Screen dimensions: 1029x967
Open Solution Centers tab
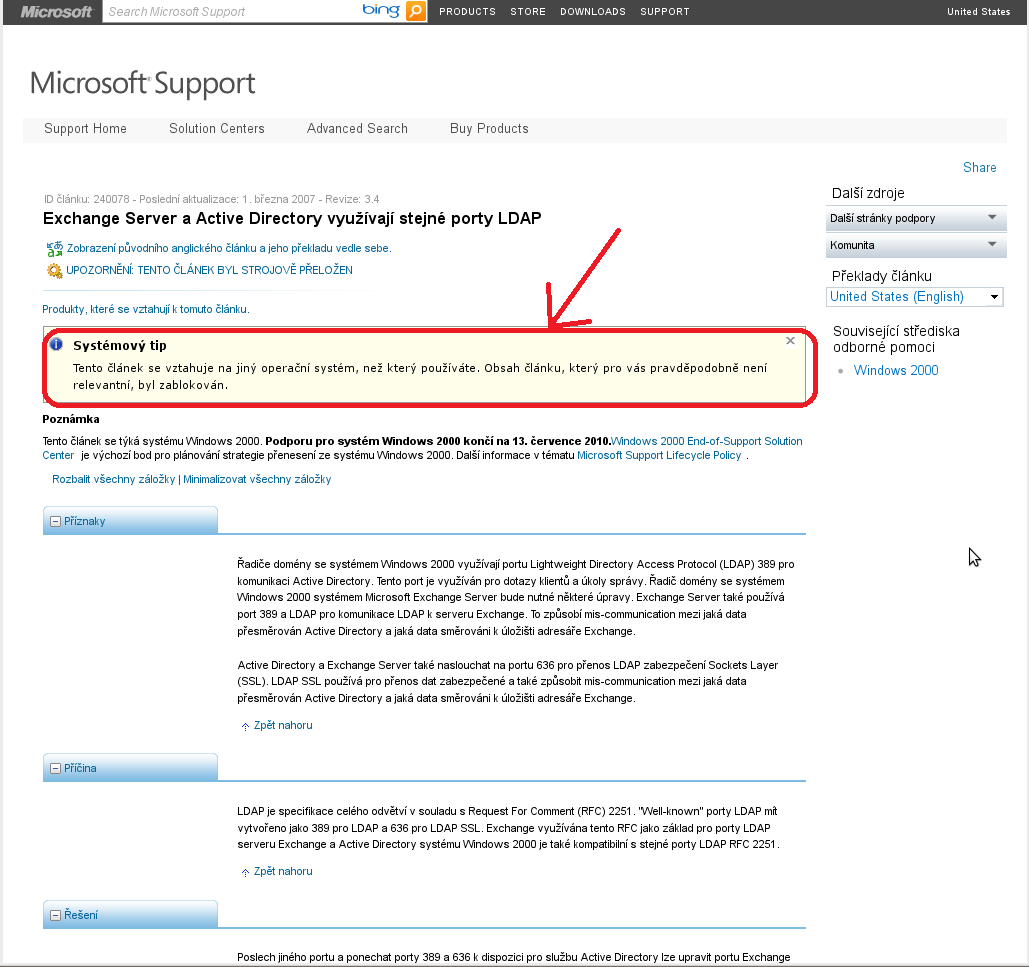point(217,129)
